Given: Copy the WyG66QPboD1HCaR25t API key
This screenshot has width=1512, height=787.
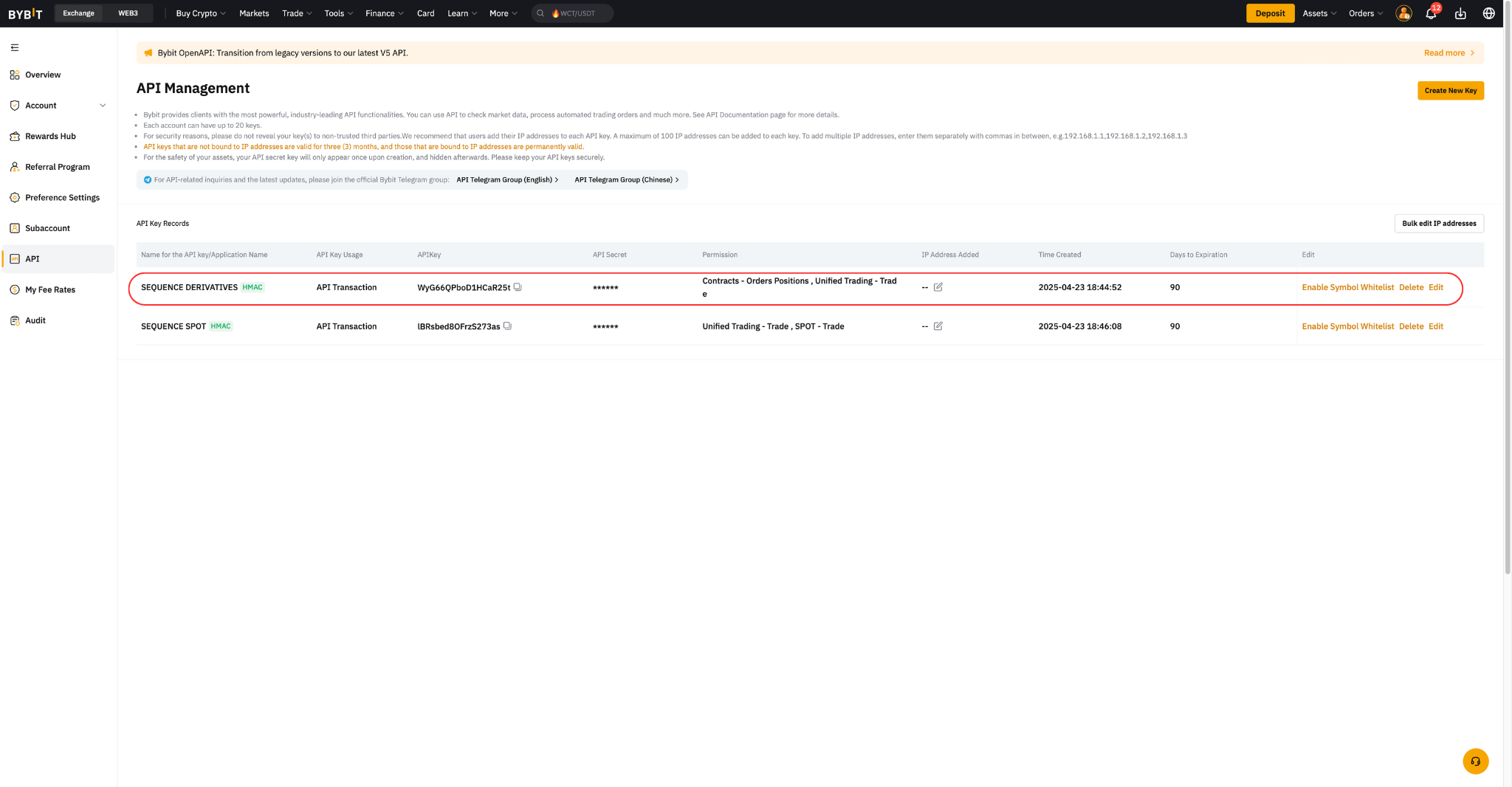Looking at the screenshot, I should click(x=518, y=287).
